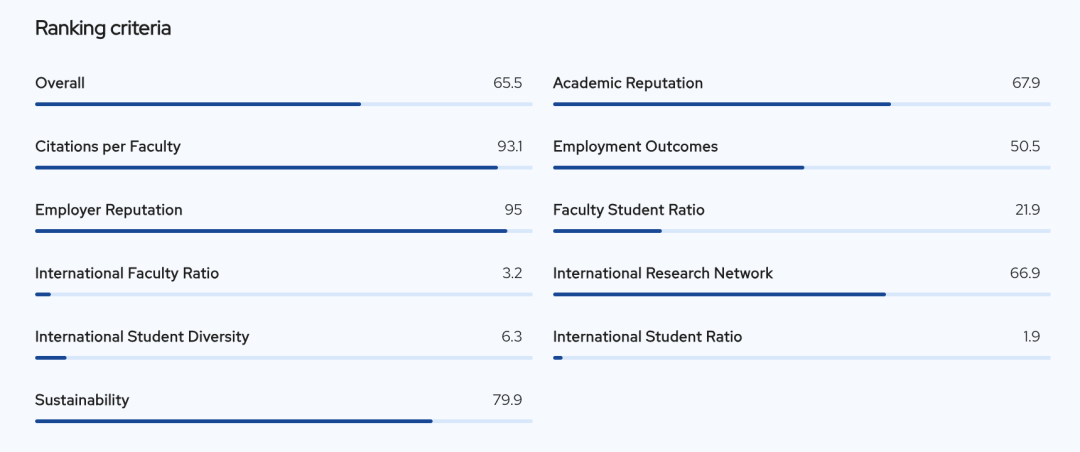The image size is (1080, 452).
Task: Click the Faculty Student Ratio bar
Action: [x=801, y=231]
